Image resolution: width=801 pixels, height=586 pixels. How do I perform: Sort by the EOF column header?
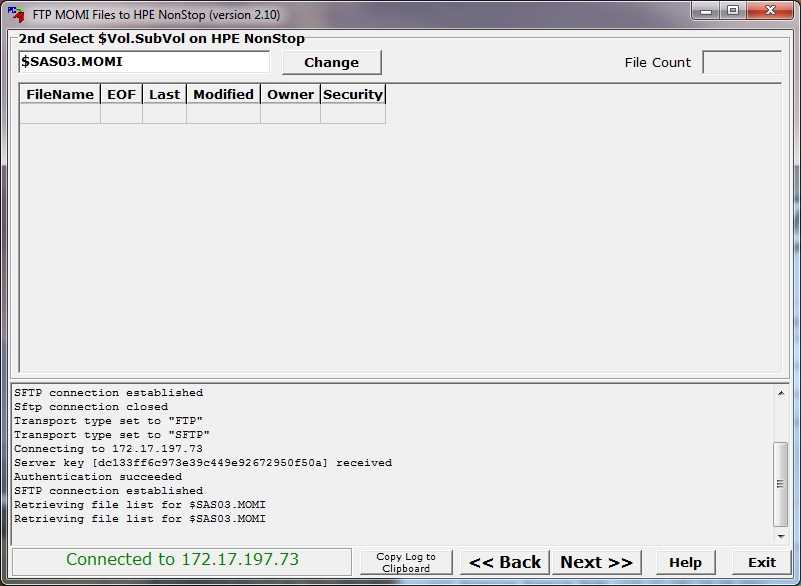tap(121, 94)
